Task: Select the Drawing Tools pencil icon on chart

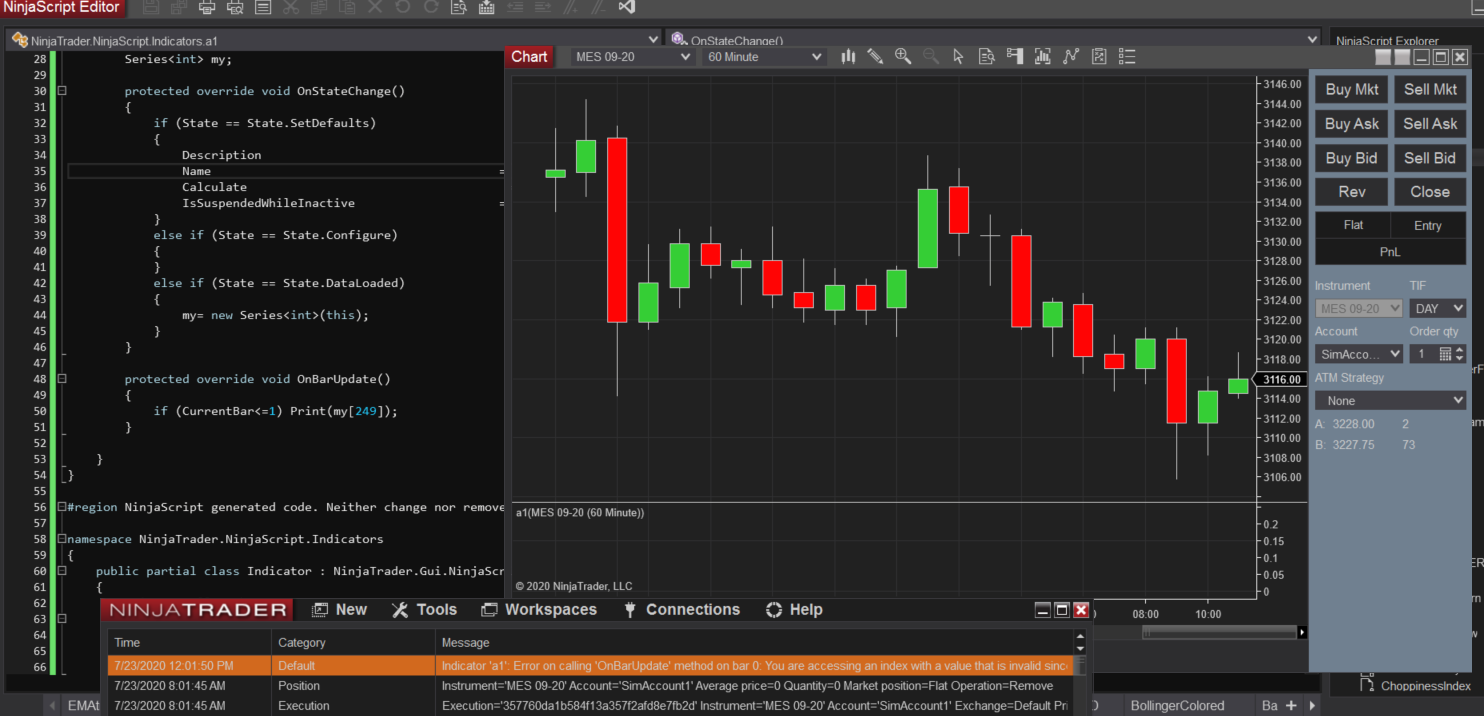Action: [x=875, y=57]
